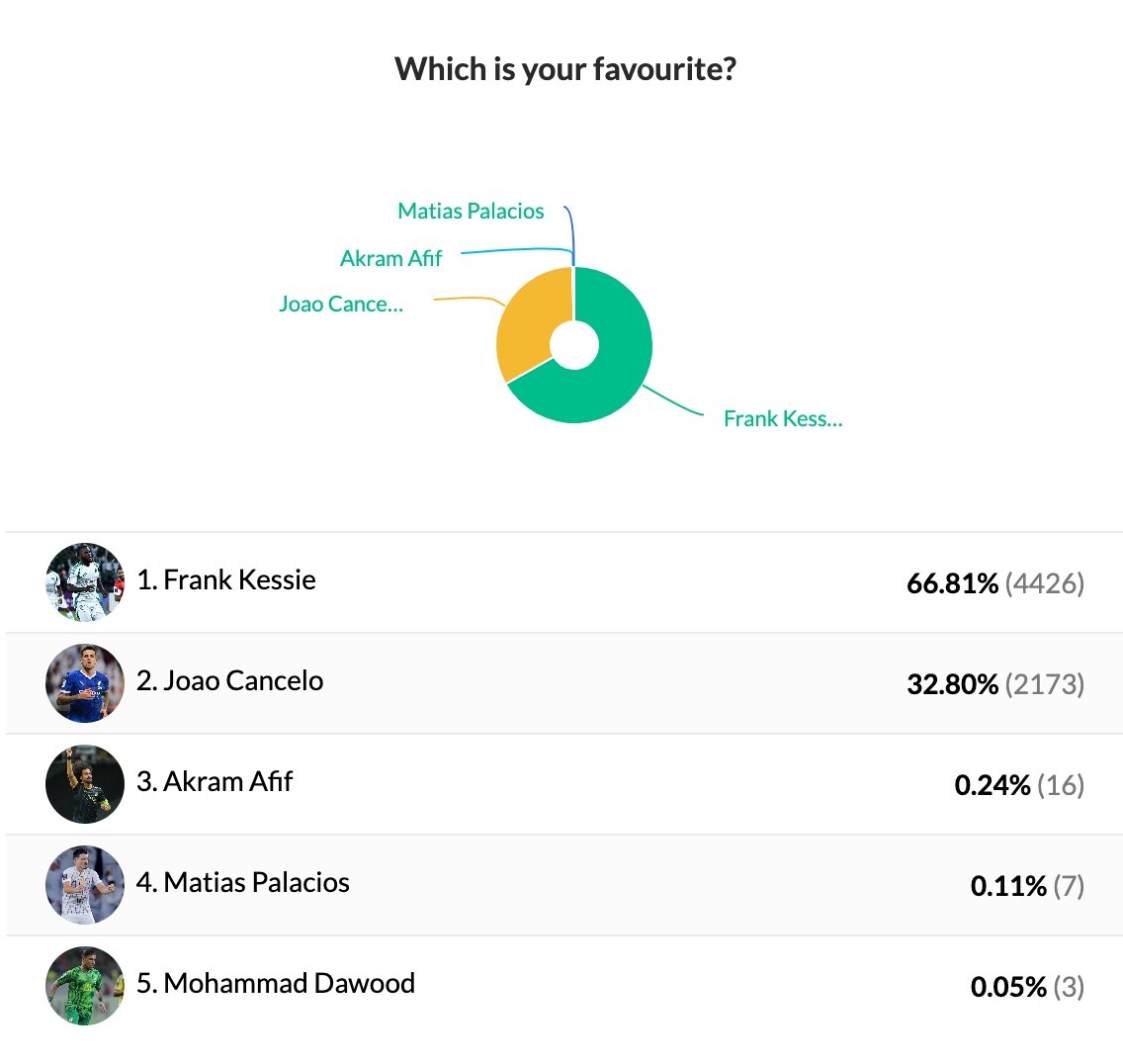Select the 1. Frank Kessie result row
The image size is (1123, 1064).
[564, 581]
